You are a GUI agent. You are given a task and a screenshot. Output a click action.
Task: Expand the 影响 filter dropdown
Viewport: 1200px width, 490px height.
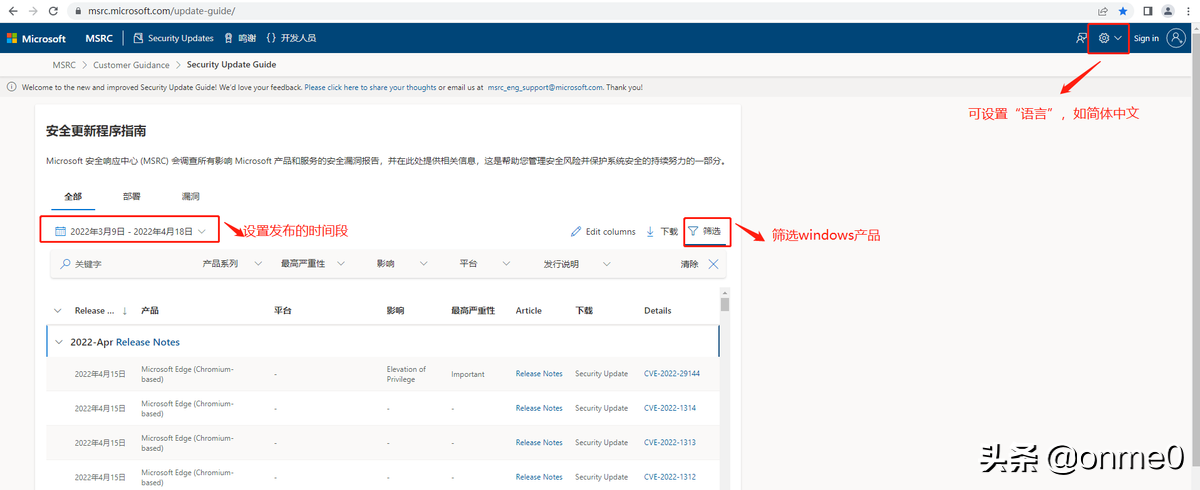402,264
